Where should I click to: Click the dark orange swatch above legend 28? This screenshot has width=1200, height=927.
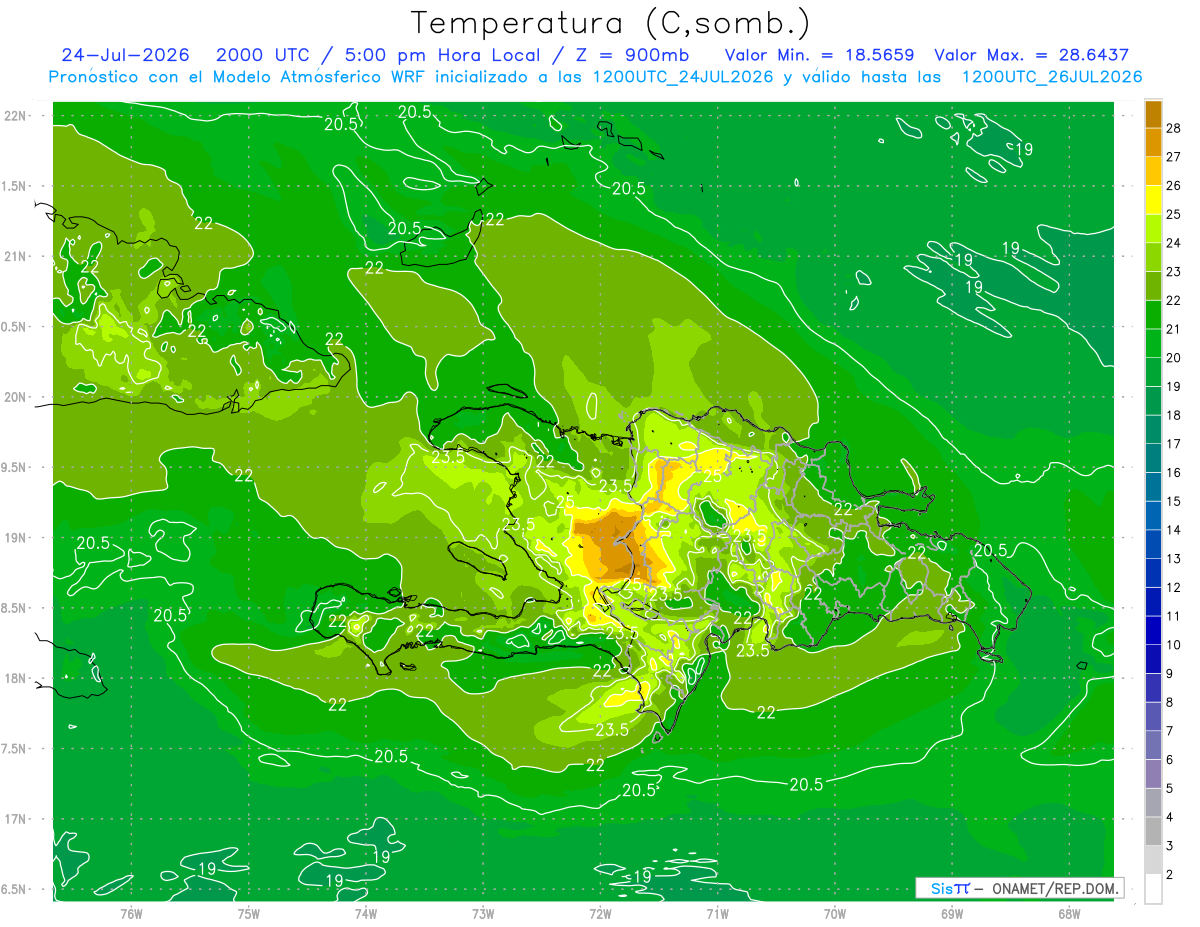[1153, 114]
